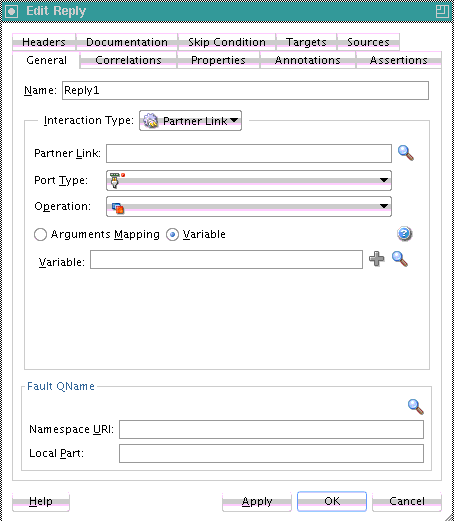Switch to the Correlations tab
Viewport: 454px width, 521px height.
coord(128,60)
